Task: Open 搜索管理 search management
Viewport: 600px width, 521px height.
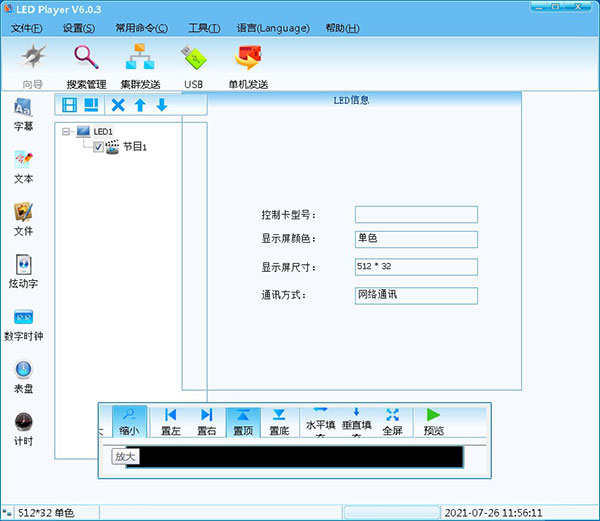Action: coord(86,66)
